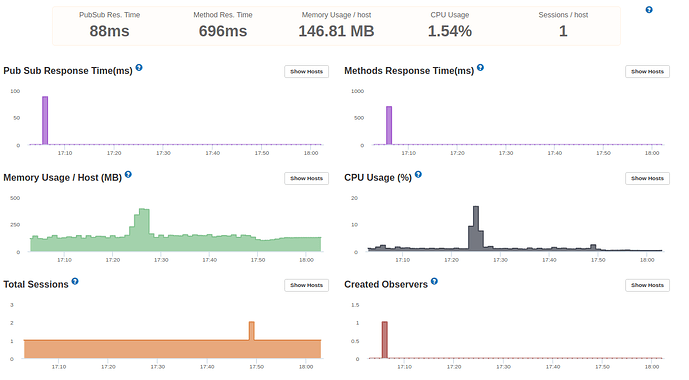Click the Memory Usage / host summary label
Viewport: 689px width, 380px height.
[336, 15]
